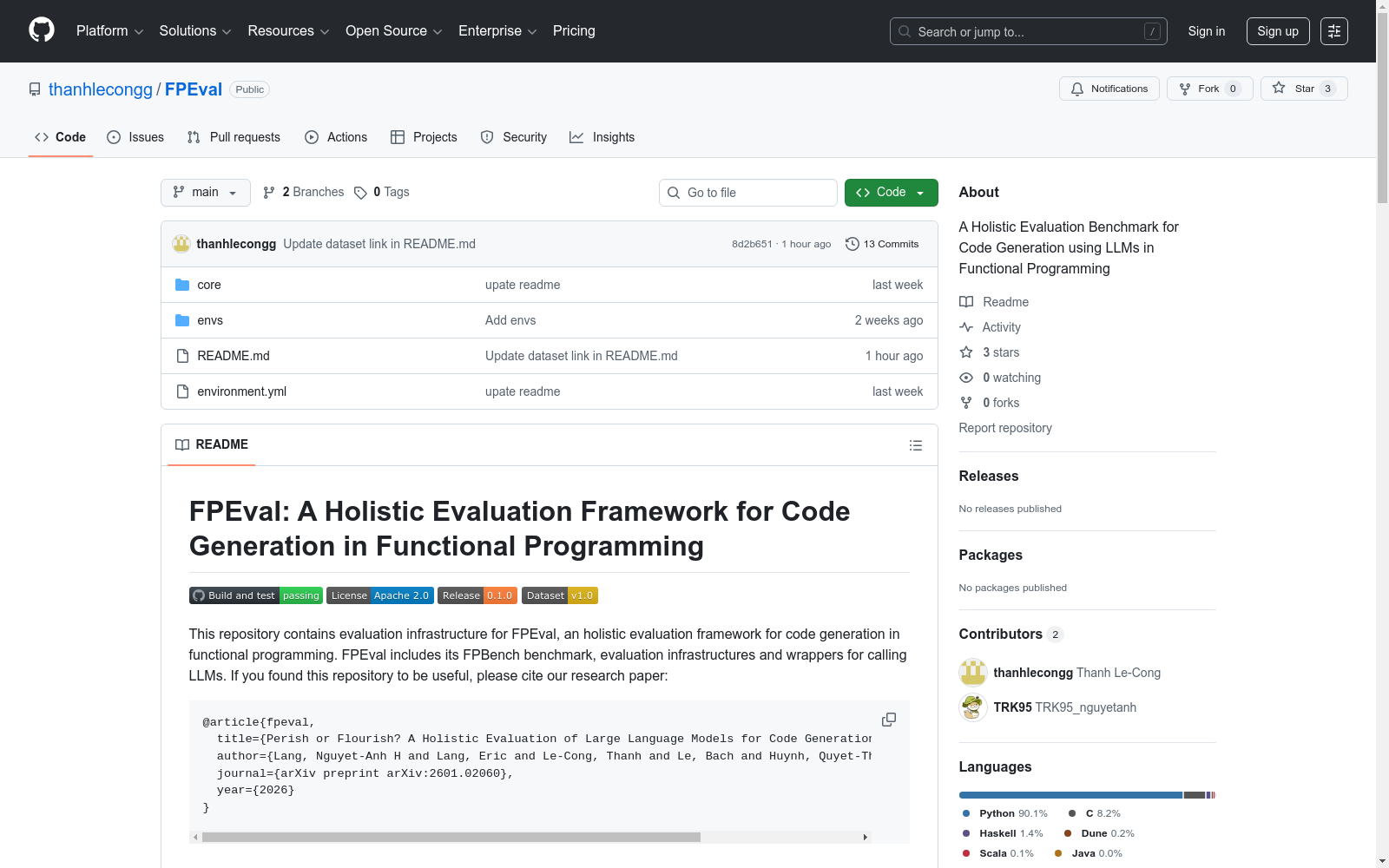Open the environment.yml file
The height and width of the screenshot is (868, 1389).
(242, 391)
